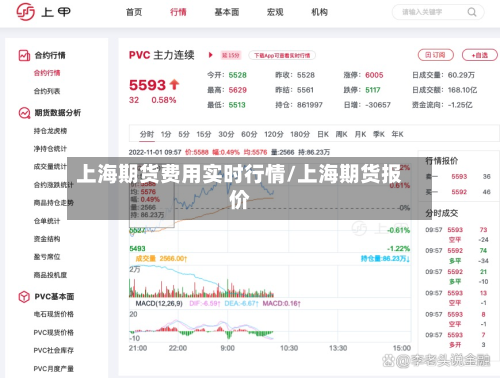Switch chart to 月K view
This screenshot has height=378, width=500.
pos(360,134)
